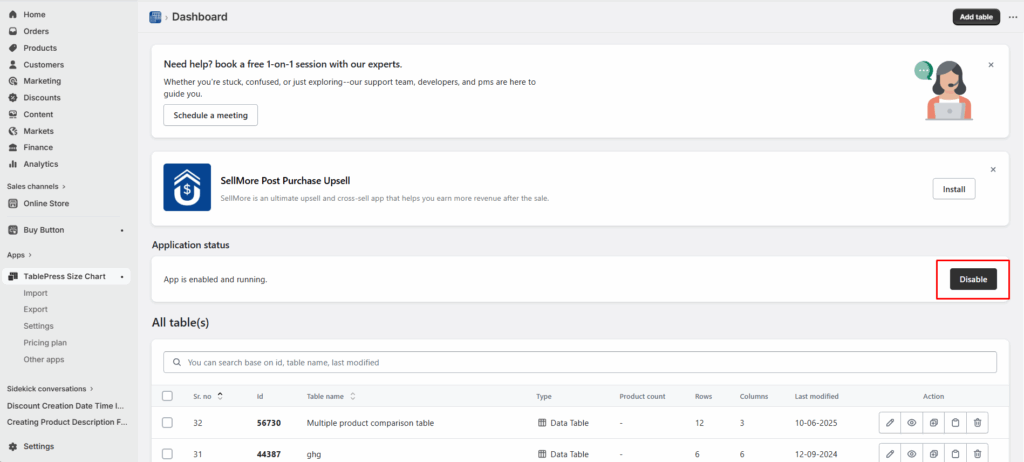The width and height of the screenshot is (1024, 462).
Task: Click the edit pencil icon for table 56730
Action: tap(890, 423)
